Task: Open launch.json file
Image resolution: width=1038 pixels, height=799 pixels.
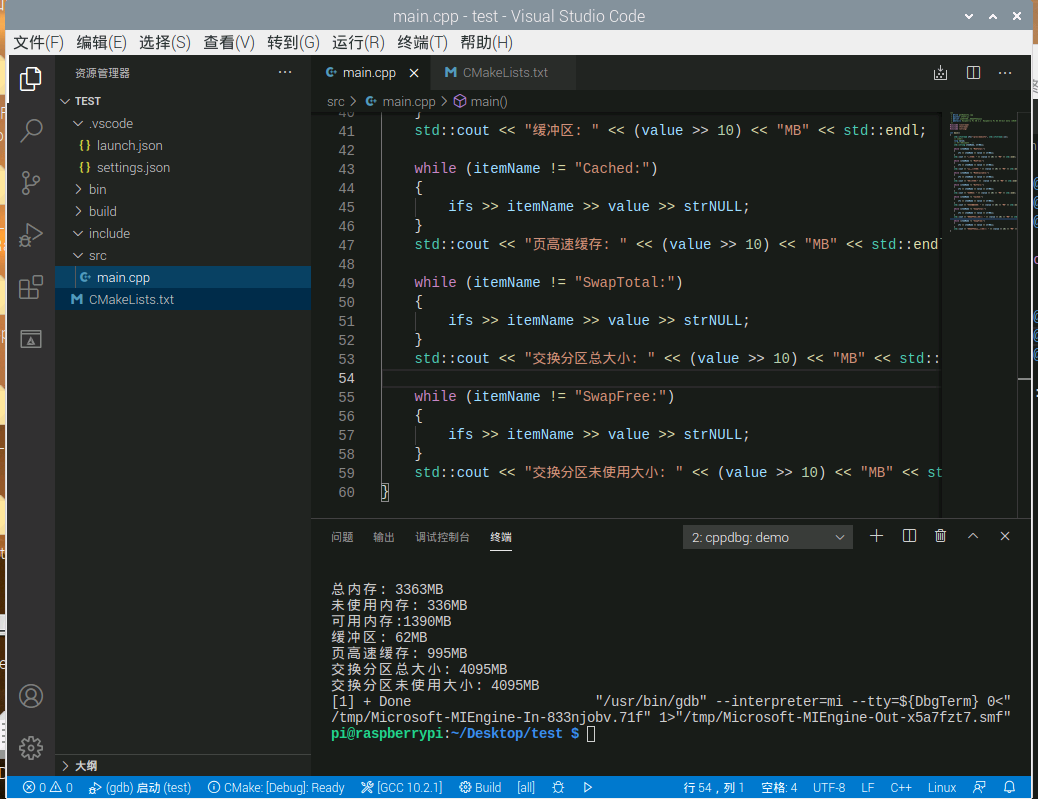Action: click(183, 146)
